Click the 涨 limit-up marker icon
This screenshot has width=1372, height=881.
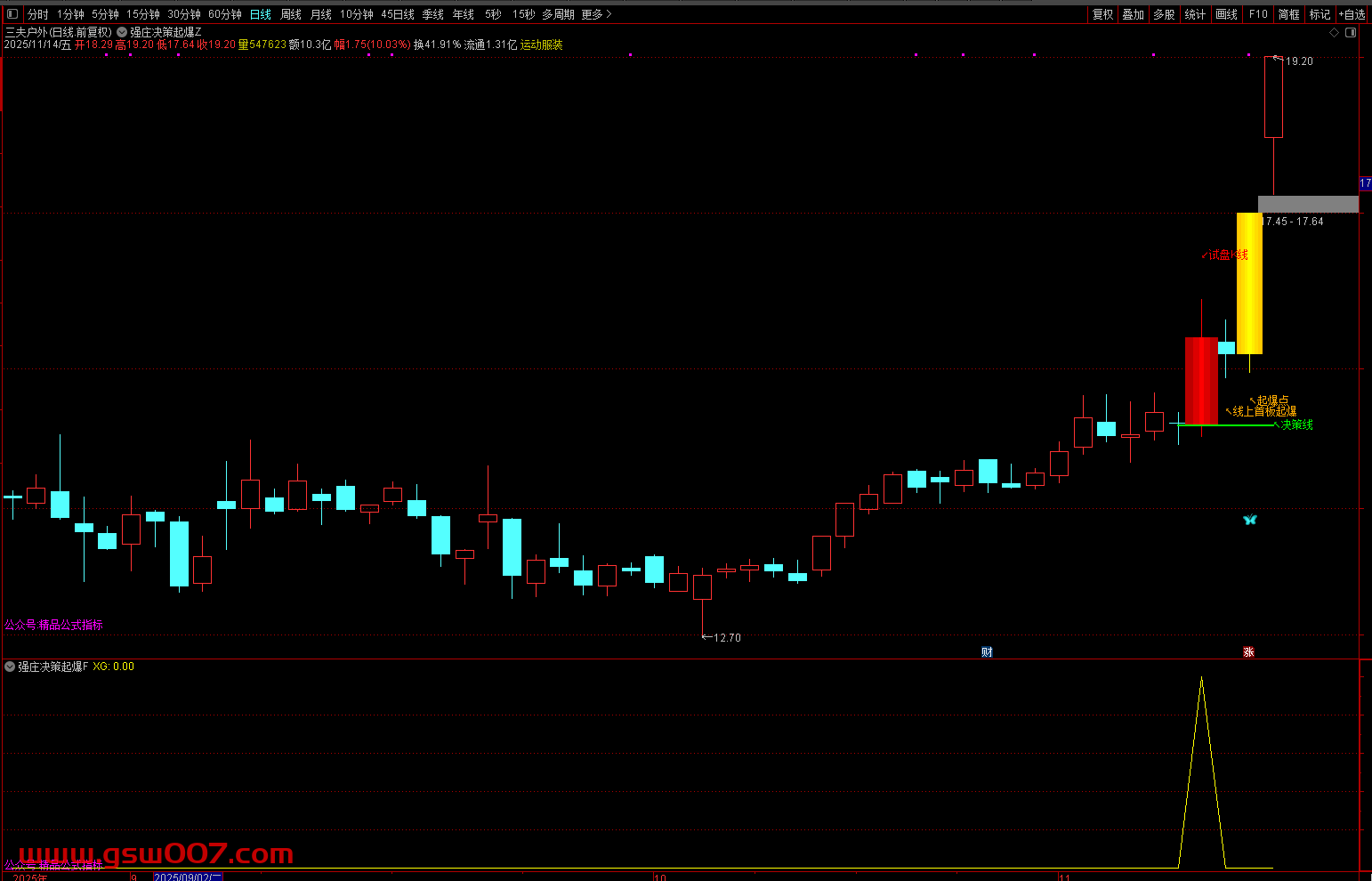tap(1248, 652)
